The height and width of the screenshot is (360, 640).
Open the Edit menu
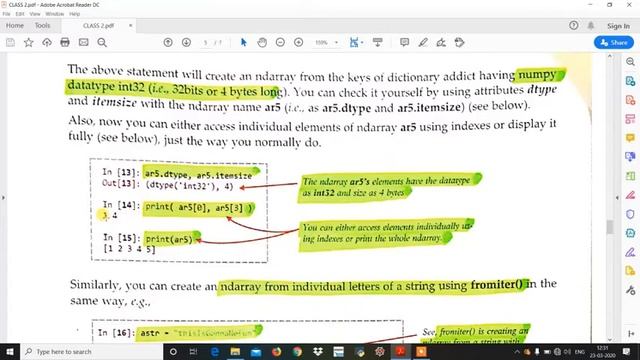pyautogui.click(x=20, y=14)
